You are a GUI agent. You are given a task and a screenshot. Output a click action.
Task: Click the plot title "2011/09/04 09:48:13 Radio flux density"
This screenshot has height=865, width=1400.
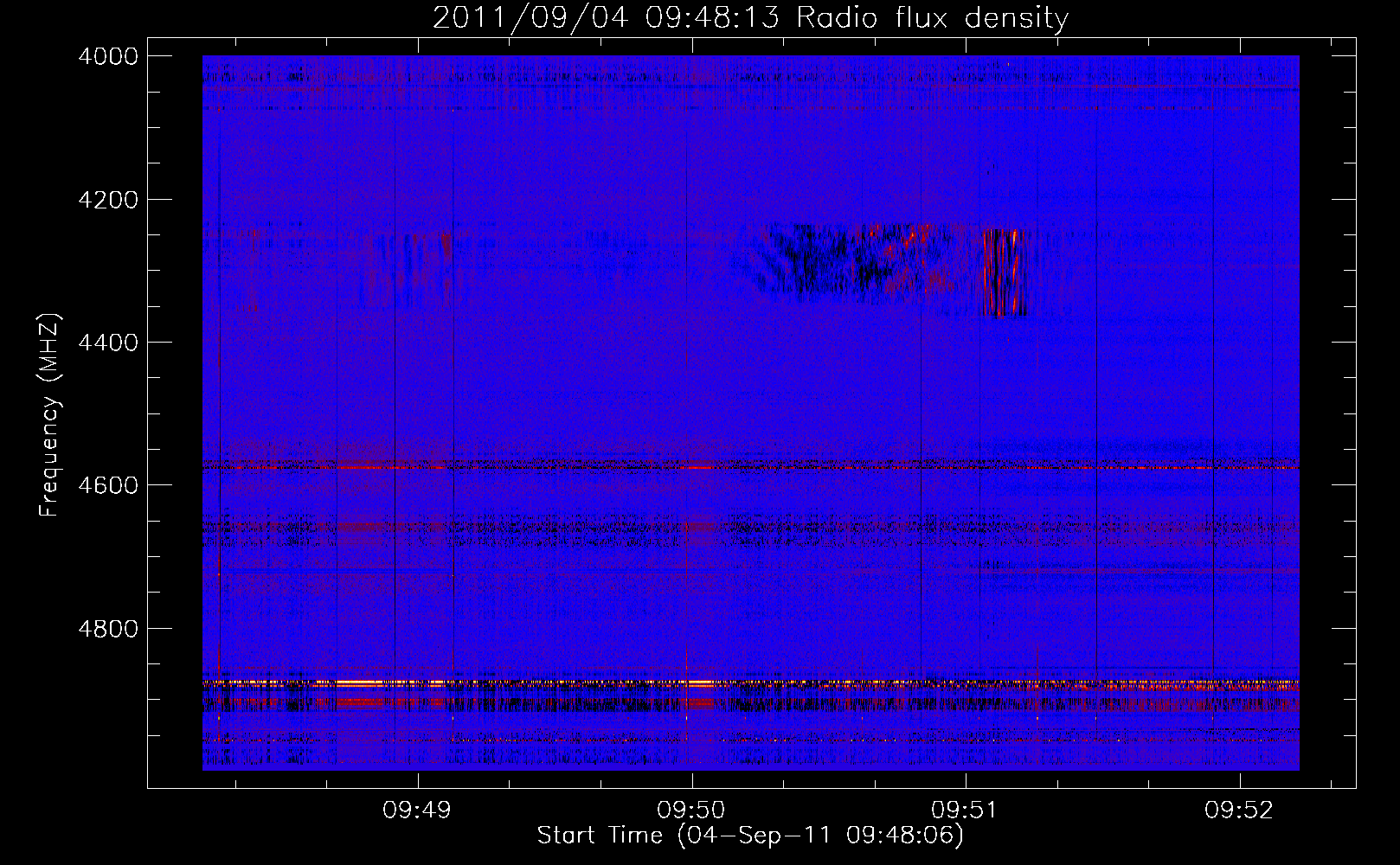pos(750,17)
